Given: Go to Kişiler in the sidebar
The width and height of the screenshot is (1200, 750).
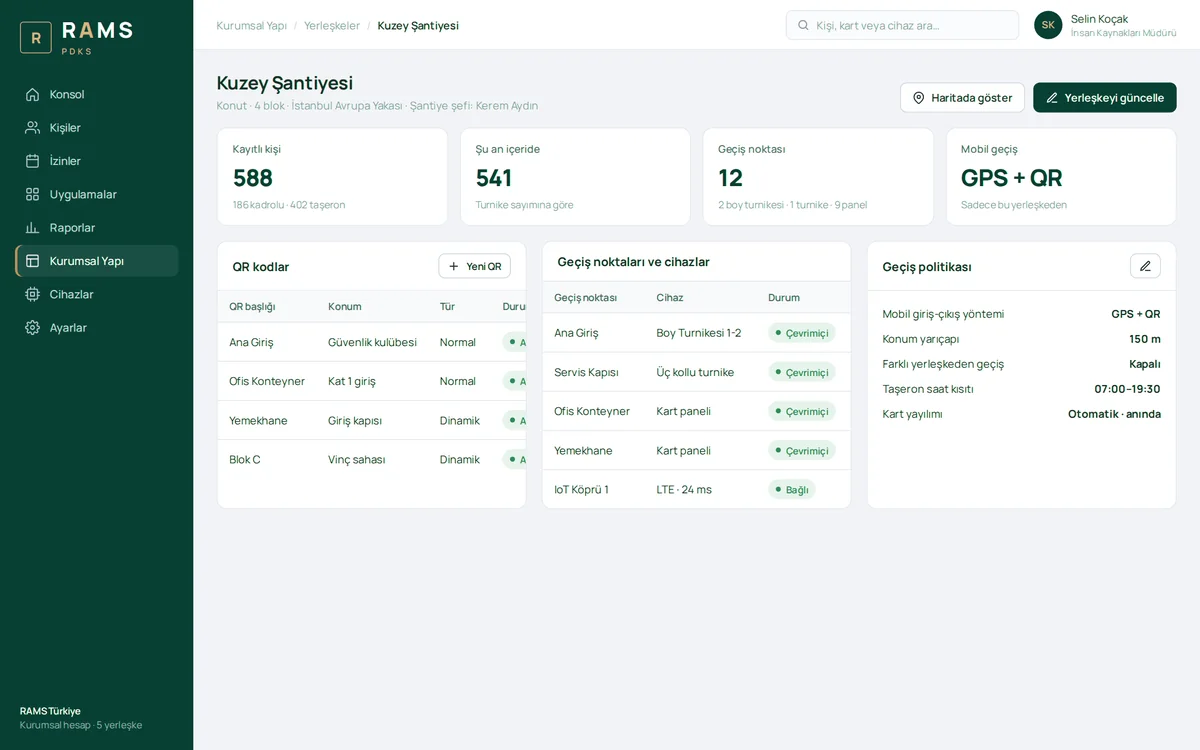Looking at the screenshot, I should [97, 127].
